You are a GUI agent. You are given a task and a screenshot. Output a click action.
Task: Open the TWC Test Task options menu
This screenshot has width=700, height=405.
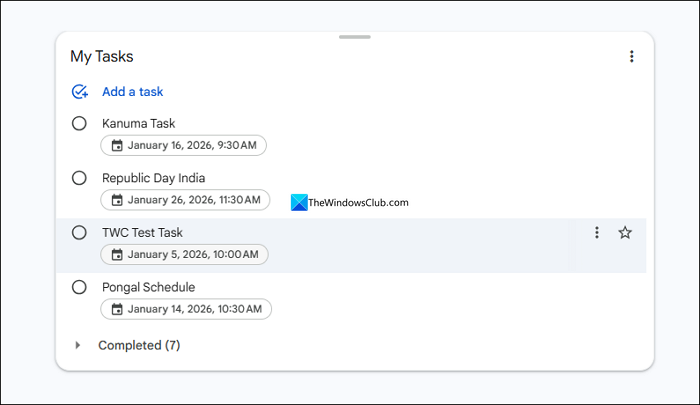[x=596, y=232]
